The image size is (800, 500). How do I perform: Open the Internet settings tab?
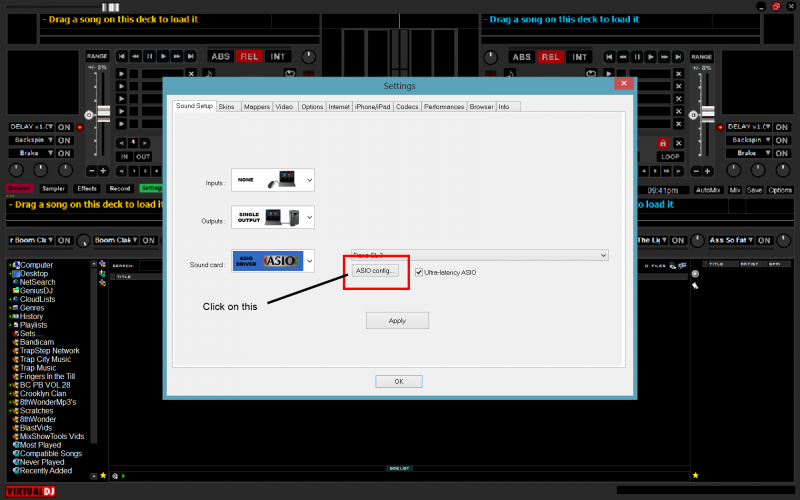point(339,107)
